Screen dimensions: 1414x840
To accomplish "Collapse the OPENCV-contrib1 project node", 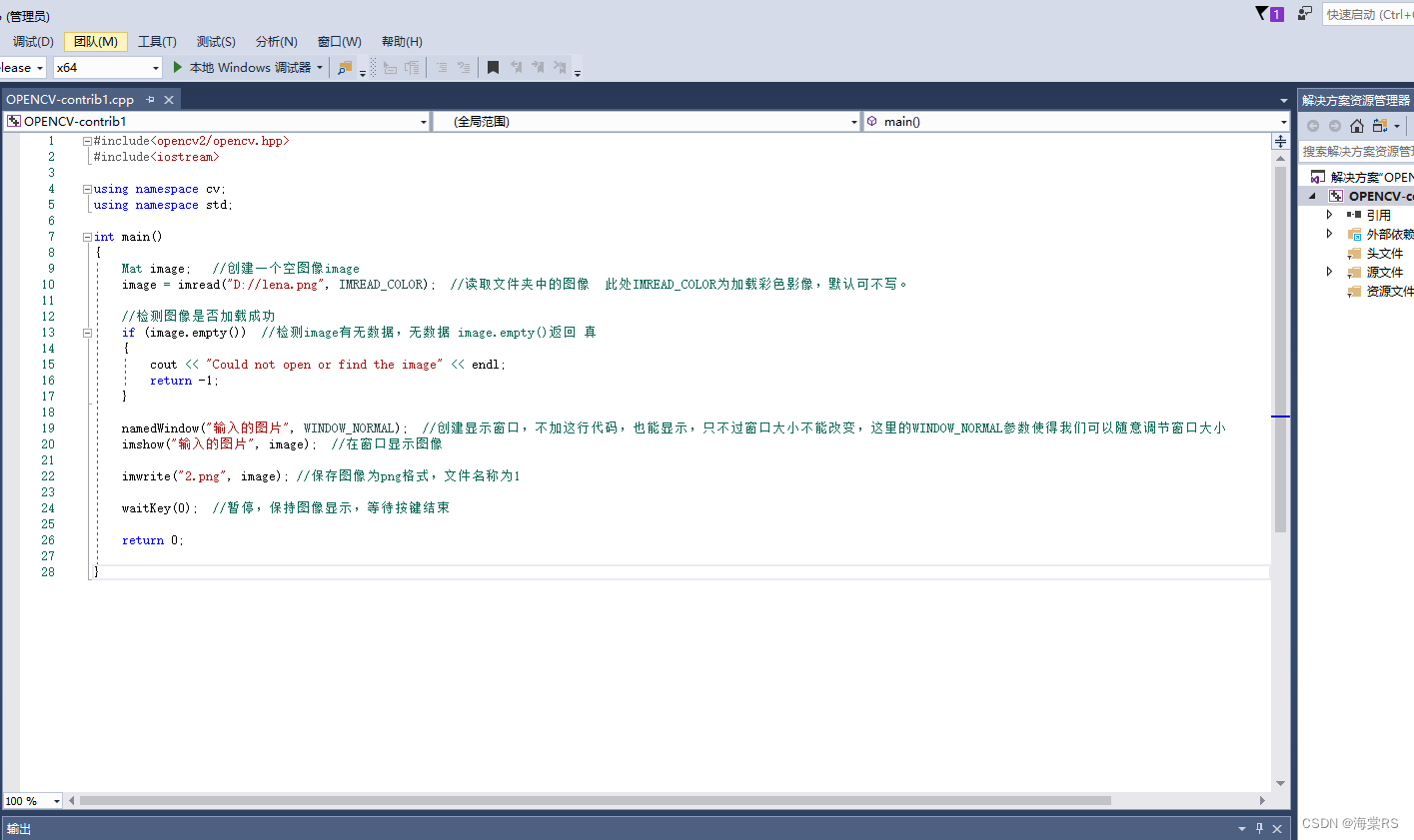I will pyautogui.click(x=1312, y=196).
